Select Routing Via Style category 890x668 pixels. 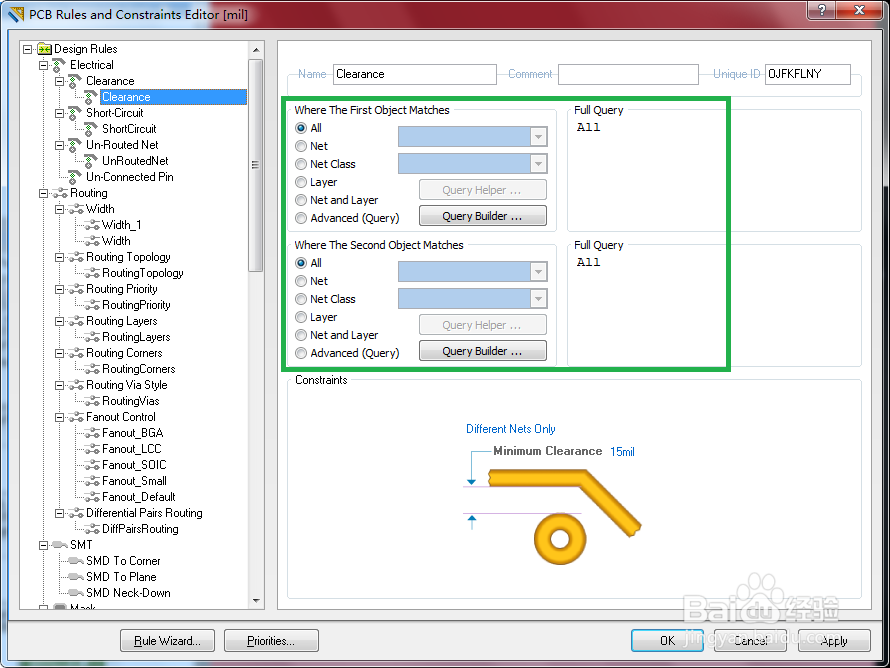click(127, 385)
